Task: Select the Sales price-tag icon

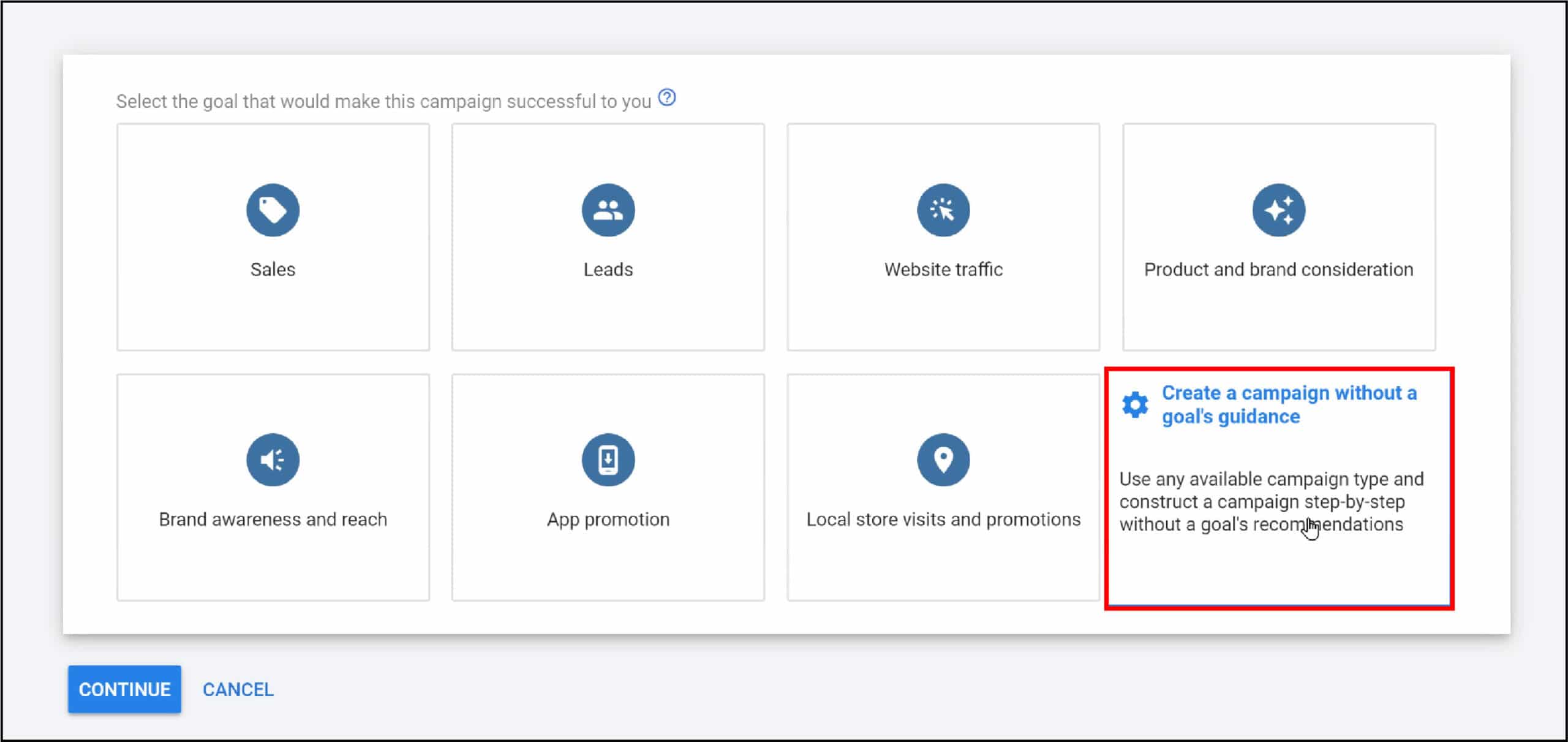Action: point(273,210)
